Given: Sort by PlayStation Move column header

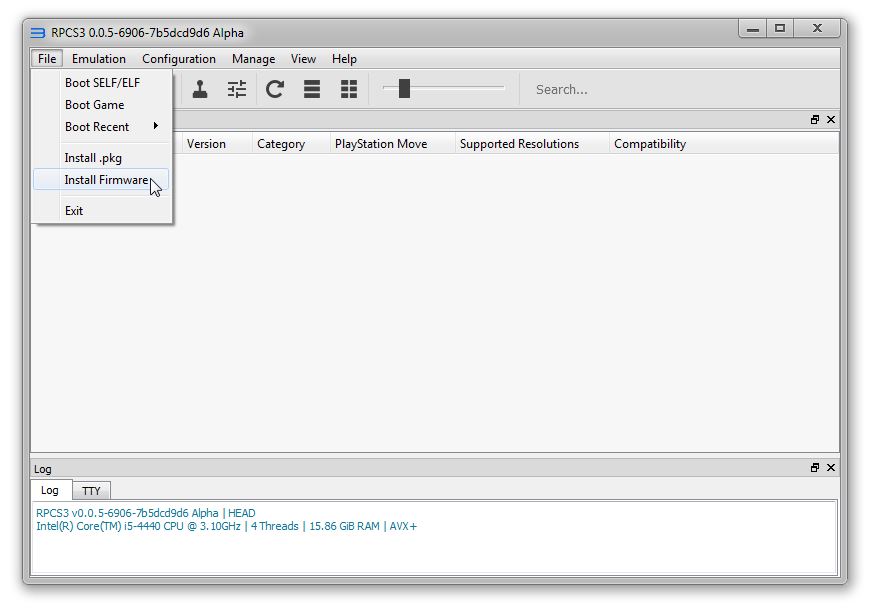Looking at the screenshot, I should coord(393,144).
